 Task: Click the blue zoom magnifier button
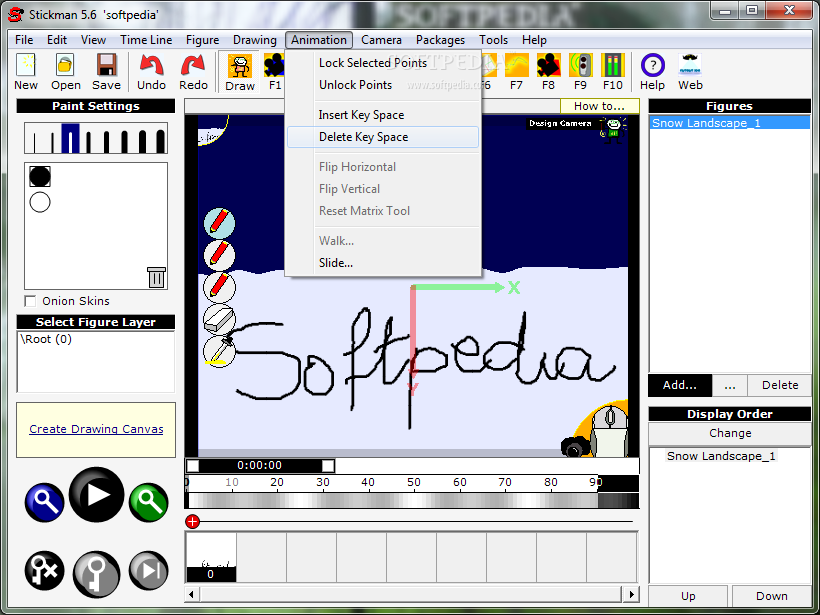tap(44, 502)
